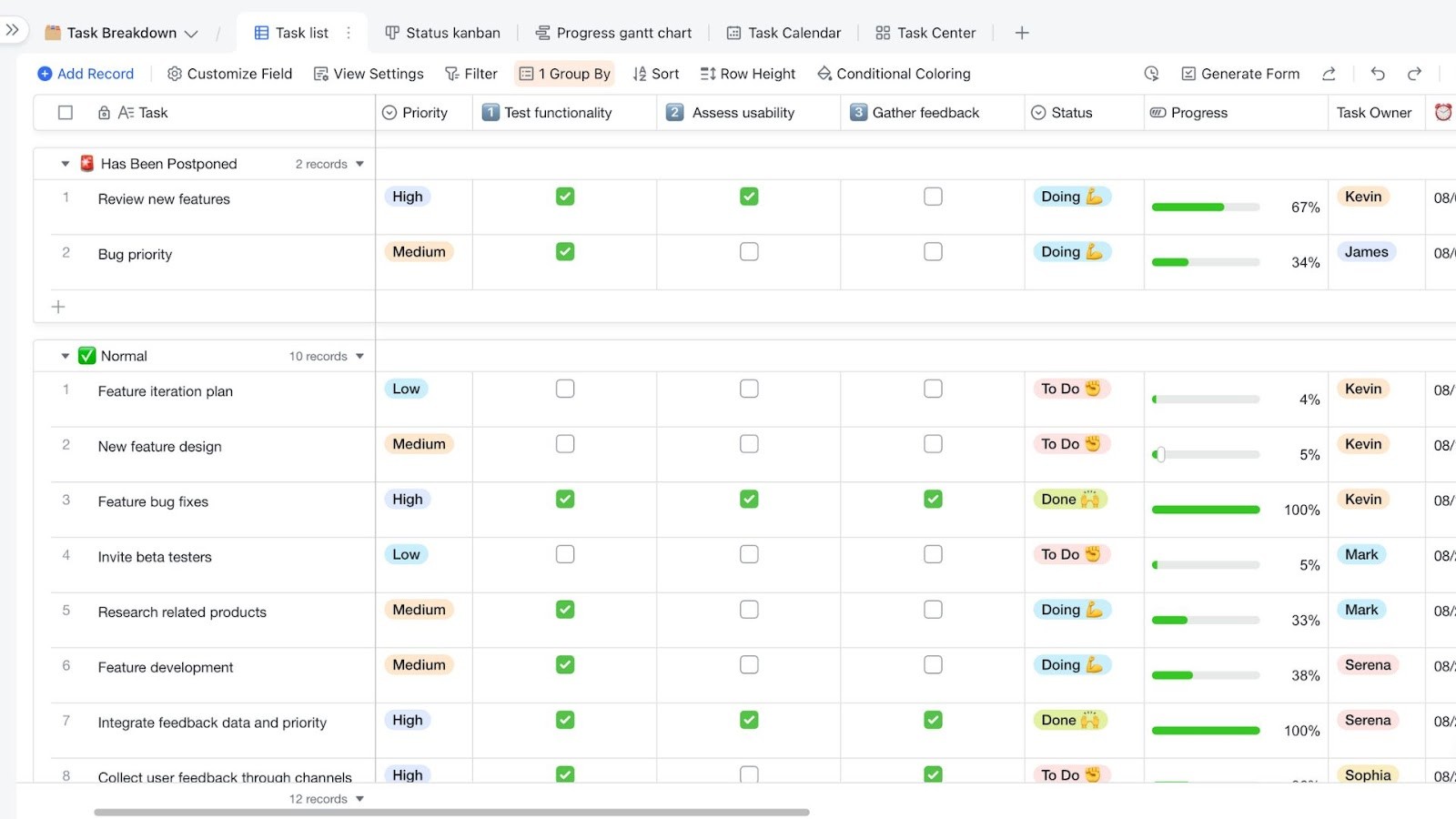Screen dimensions: 1456x819
Task: Click the history icon left of Generate Form
Action: 1151,74
